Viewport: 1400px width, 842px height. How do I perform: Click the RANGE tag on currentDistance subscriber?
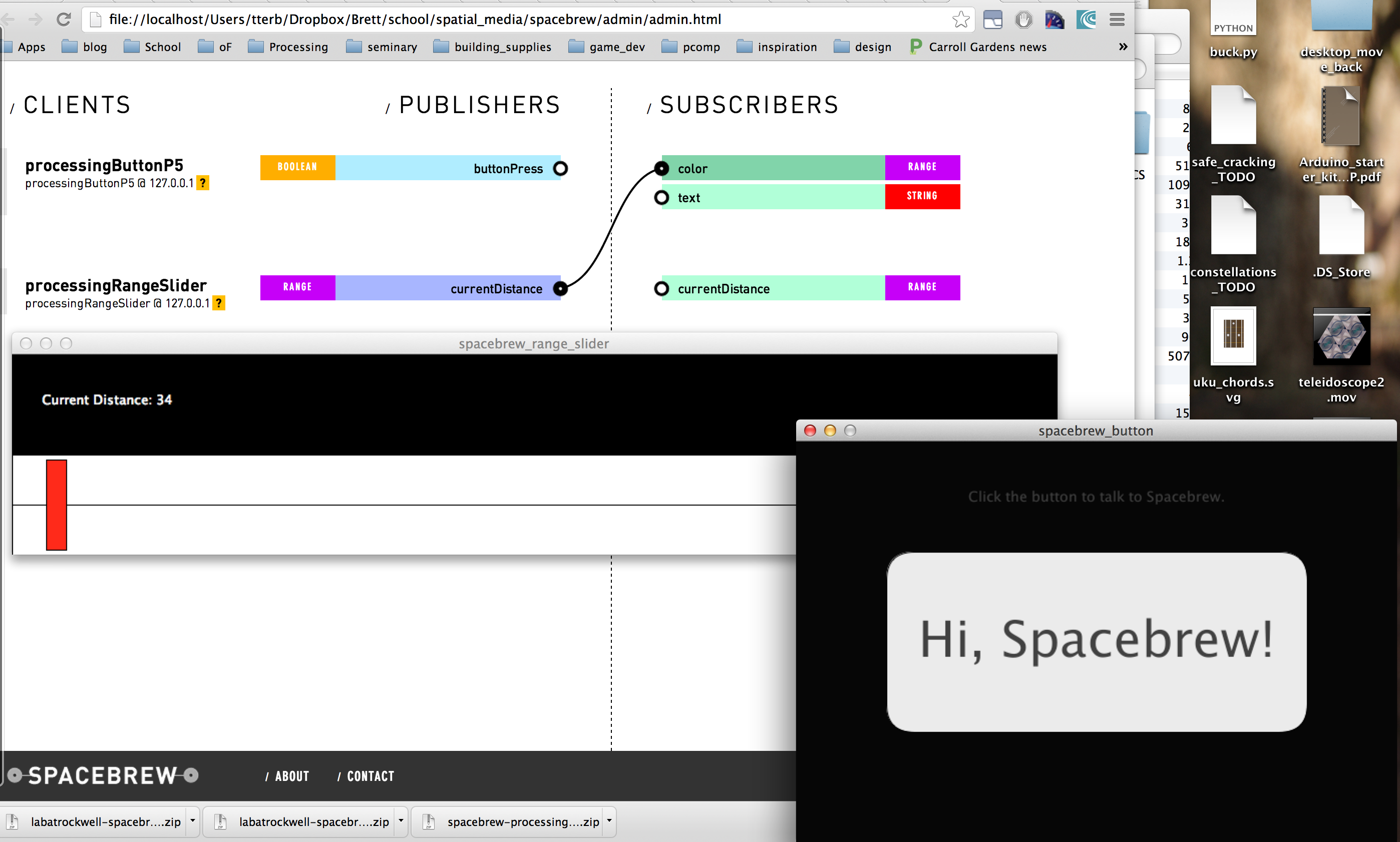point(922,288)
